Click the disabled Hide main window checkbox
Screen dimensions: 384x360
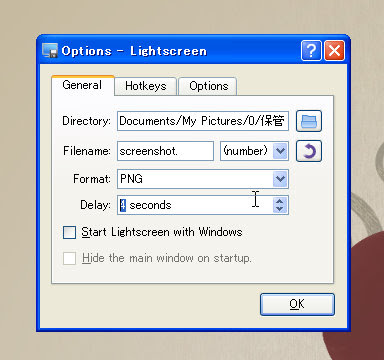pos(69,258)
